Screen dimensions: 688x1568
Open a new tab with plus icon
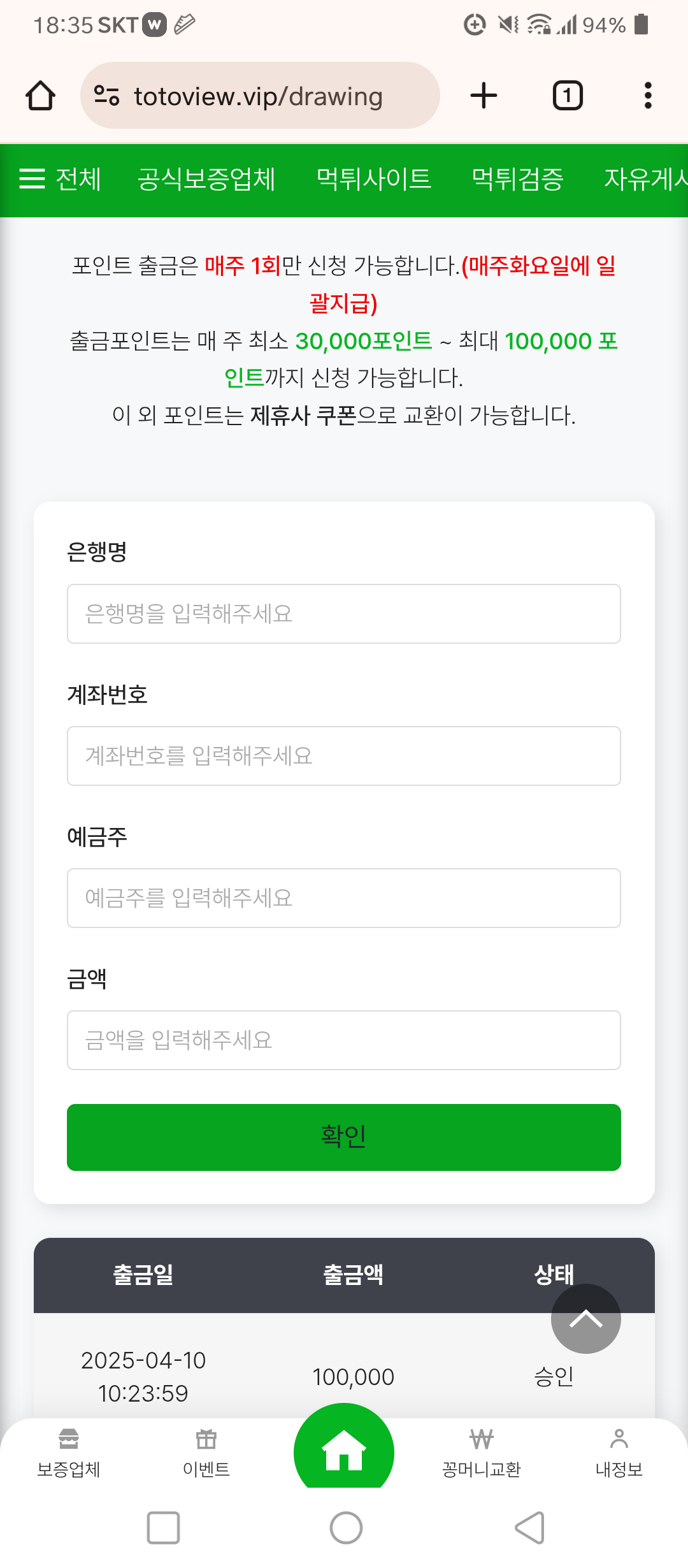[484, 96]
